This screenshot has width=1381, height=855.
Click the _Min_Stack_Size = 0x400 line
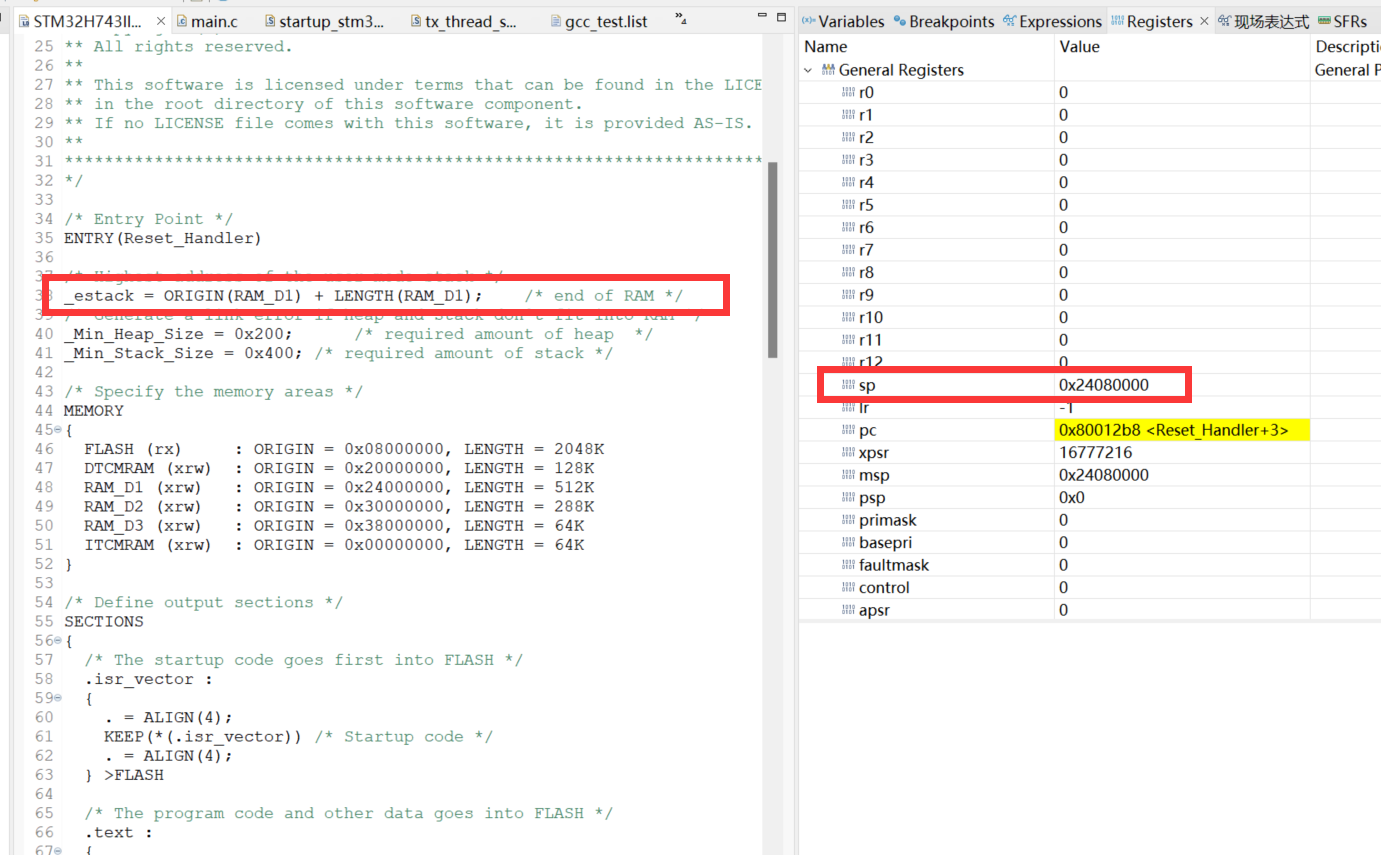338,353
